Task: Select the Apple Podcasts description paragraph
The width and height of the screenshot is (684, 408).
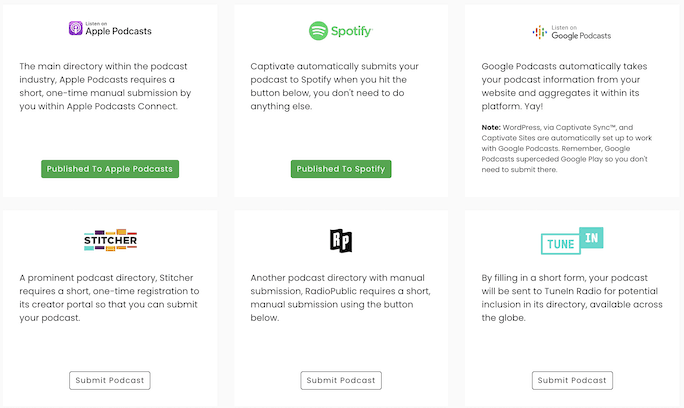Action: point(105,86)
